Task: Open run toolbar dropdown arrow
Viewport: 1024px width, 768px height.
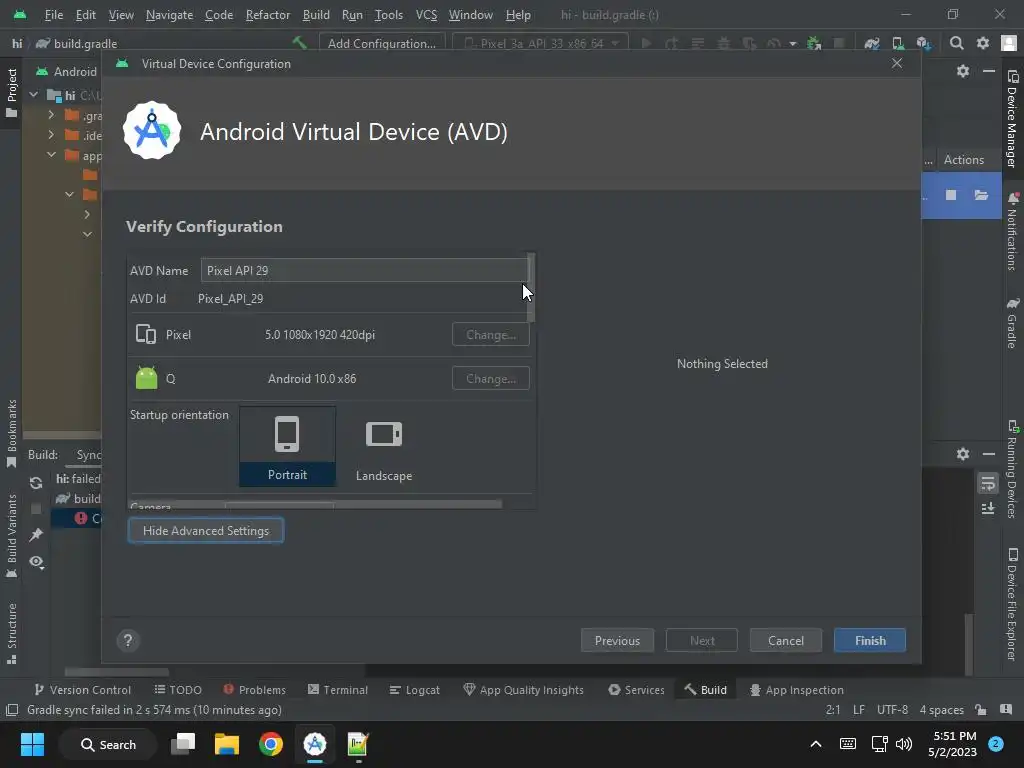Action: pyautogui.click(x=793, y=44)
